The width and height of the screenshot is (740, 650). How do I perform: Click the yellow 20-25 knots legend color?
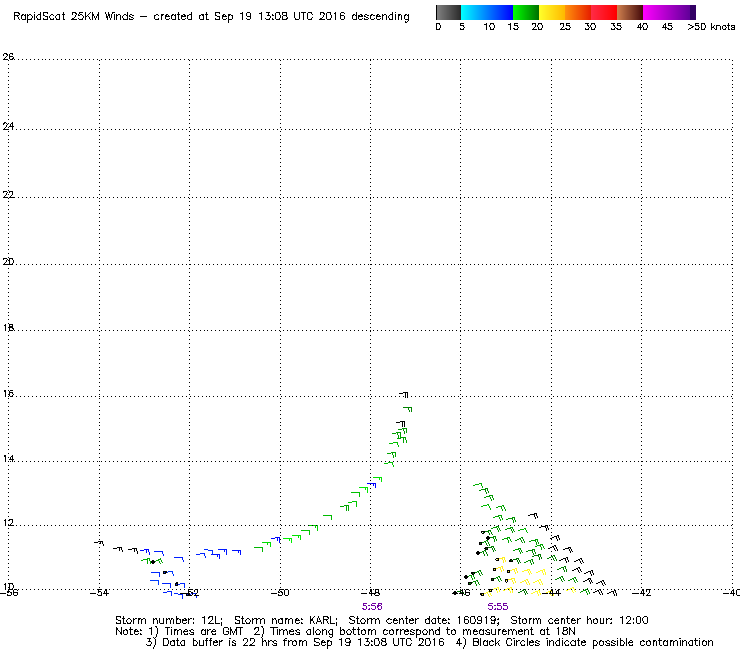tap(552, 12)
